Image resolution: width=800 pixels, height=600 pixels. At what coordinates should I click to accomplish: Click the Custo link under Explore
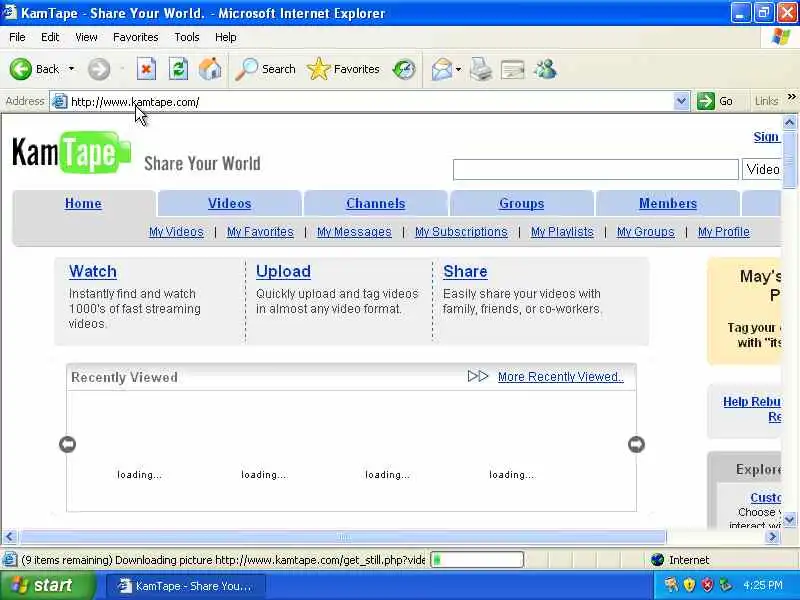[765, 497]
